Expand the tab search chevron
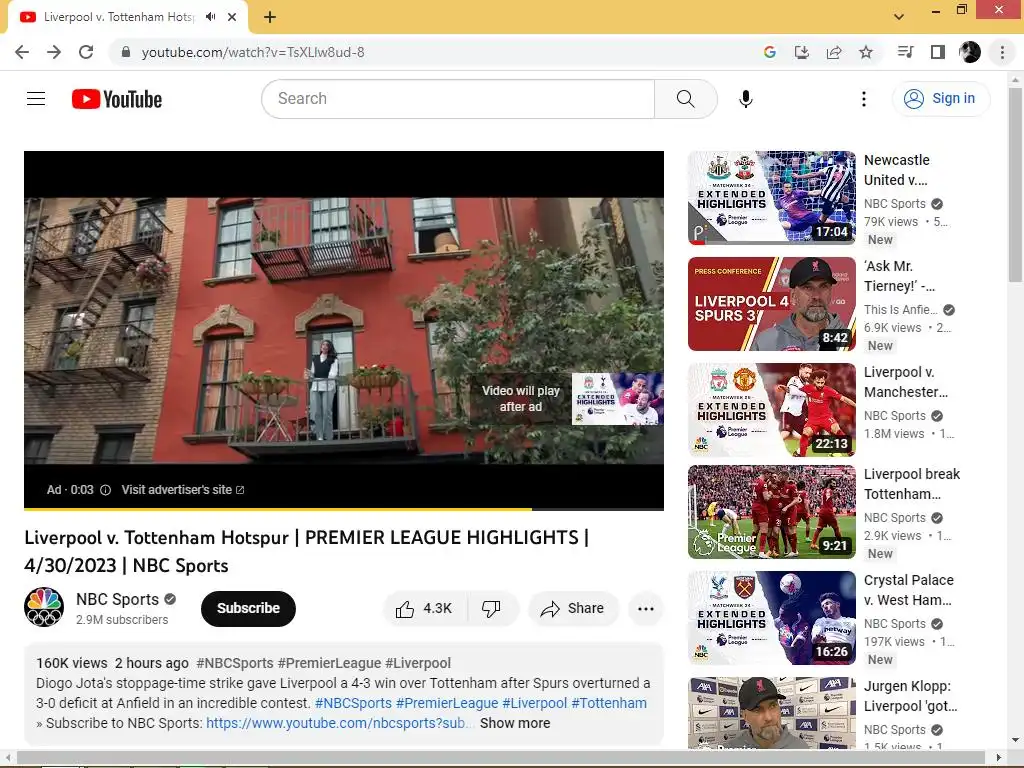 click(899, 17)
